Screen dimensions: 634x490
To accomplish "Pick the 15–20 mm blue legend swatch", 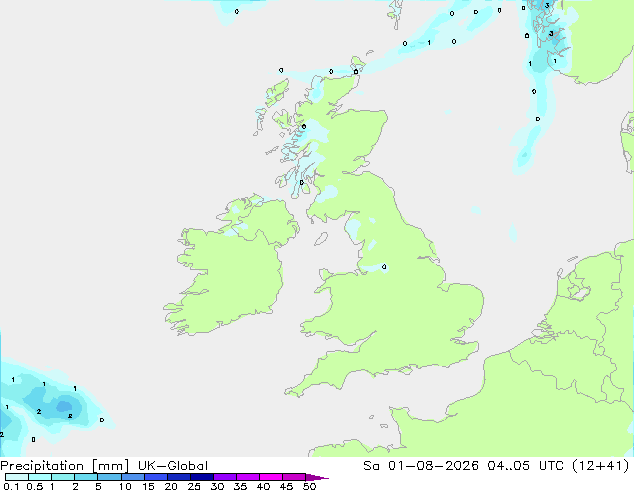I will click(156, 477).
